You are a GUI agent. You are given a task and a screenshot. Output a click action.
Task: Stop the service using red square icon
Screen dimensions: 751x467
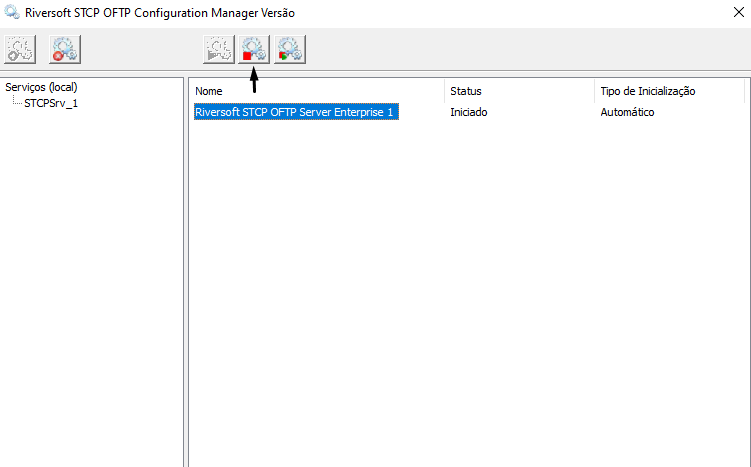[254, 49]
